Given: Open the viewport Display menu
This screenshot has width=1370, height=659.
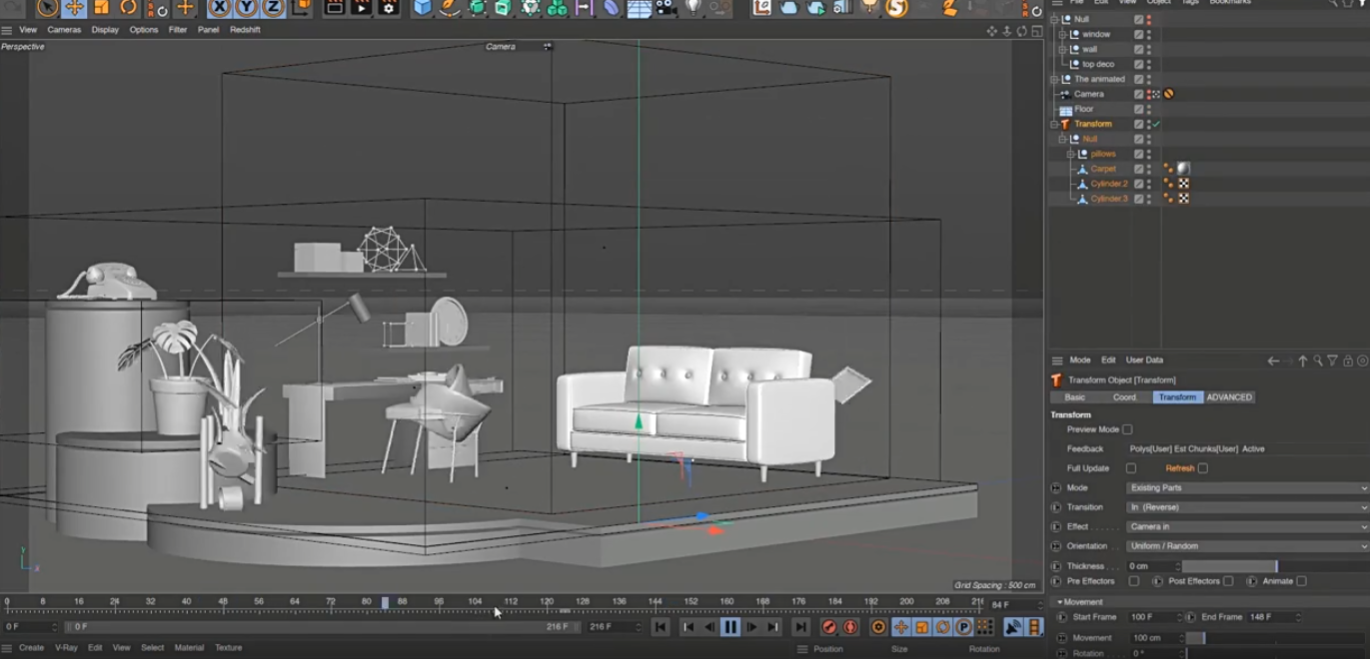Looking at the screenshot, I should tap(105, 30).
